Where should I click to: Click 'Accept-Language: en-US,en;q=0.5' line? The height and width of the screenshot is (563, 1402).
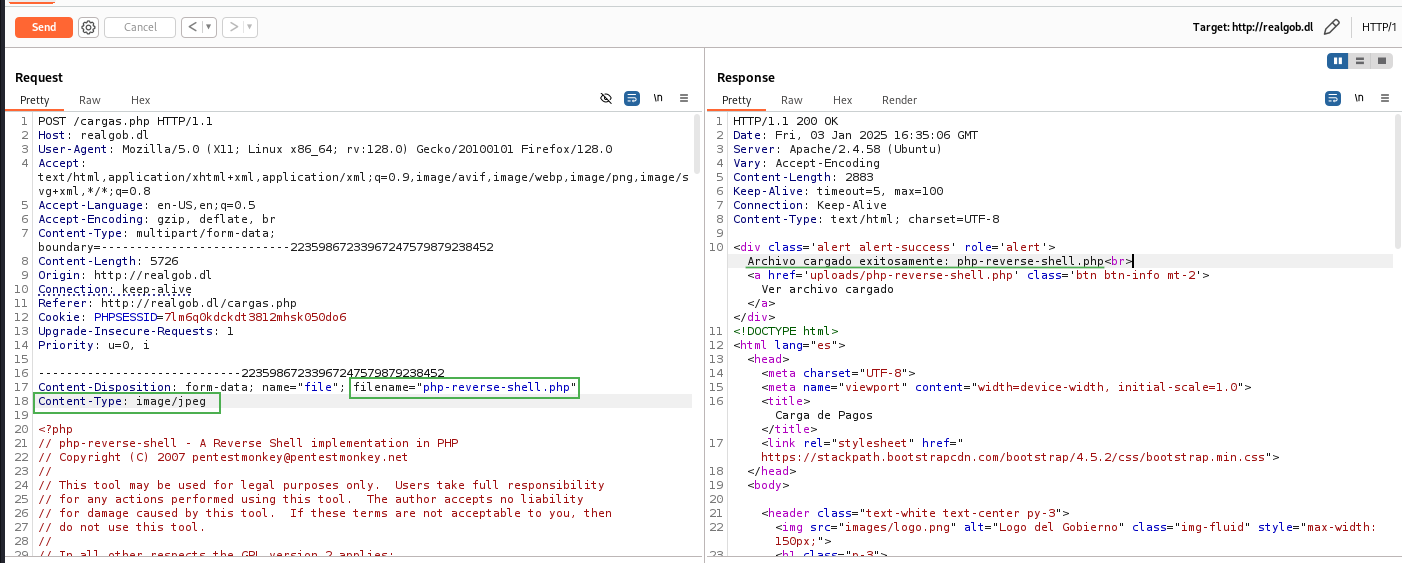146,205
